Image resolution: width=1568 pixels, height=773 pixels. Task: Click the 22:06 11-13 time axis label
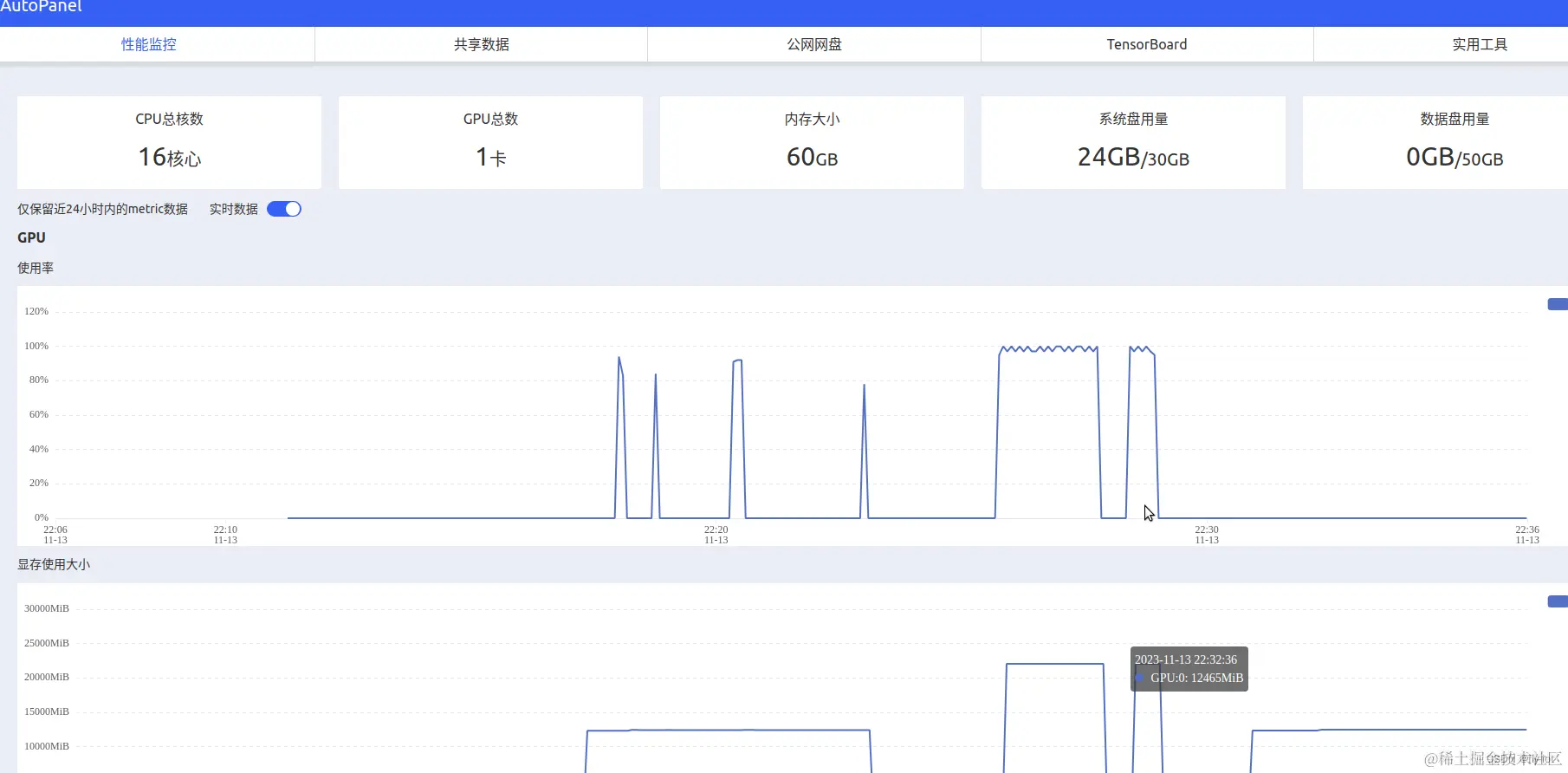tap(55, 535)
